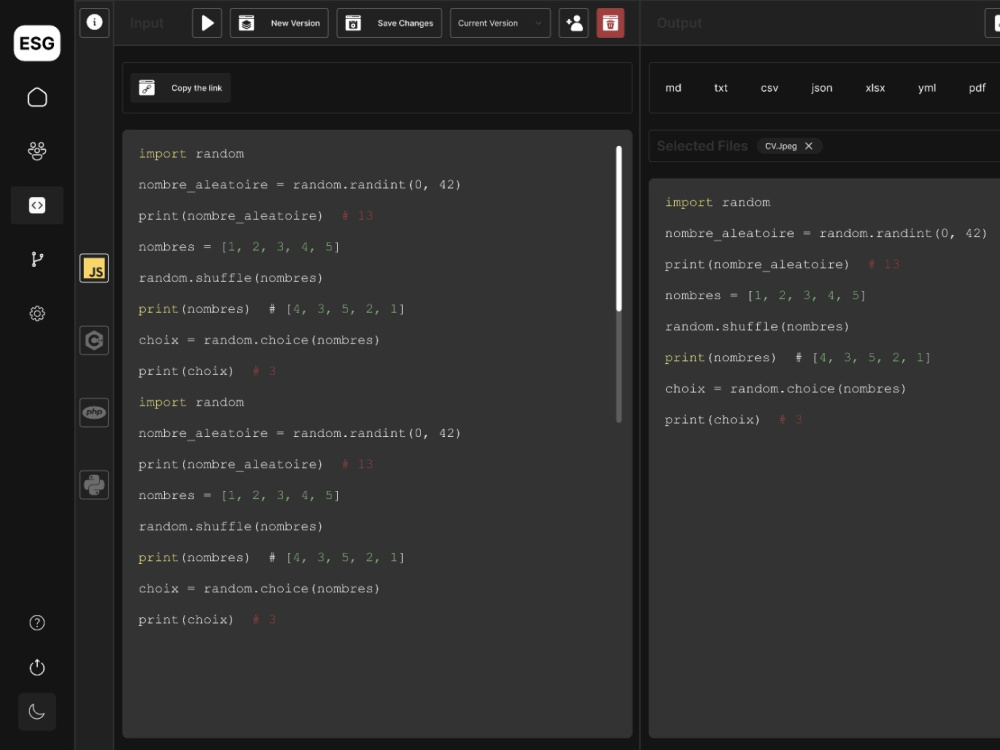Select the csv output format tab

769,88
